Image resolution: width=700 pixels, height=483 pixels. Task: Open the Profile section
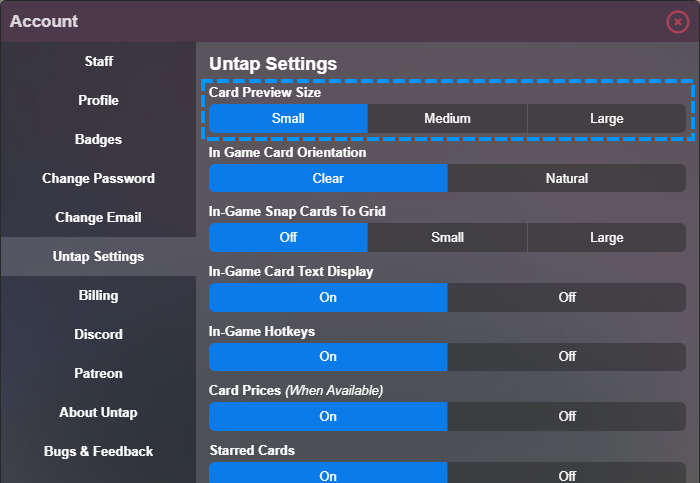(98, 100)
